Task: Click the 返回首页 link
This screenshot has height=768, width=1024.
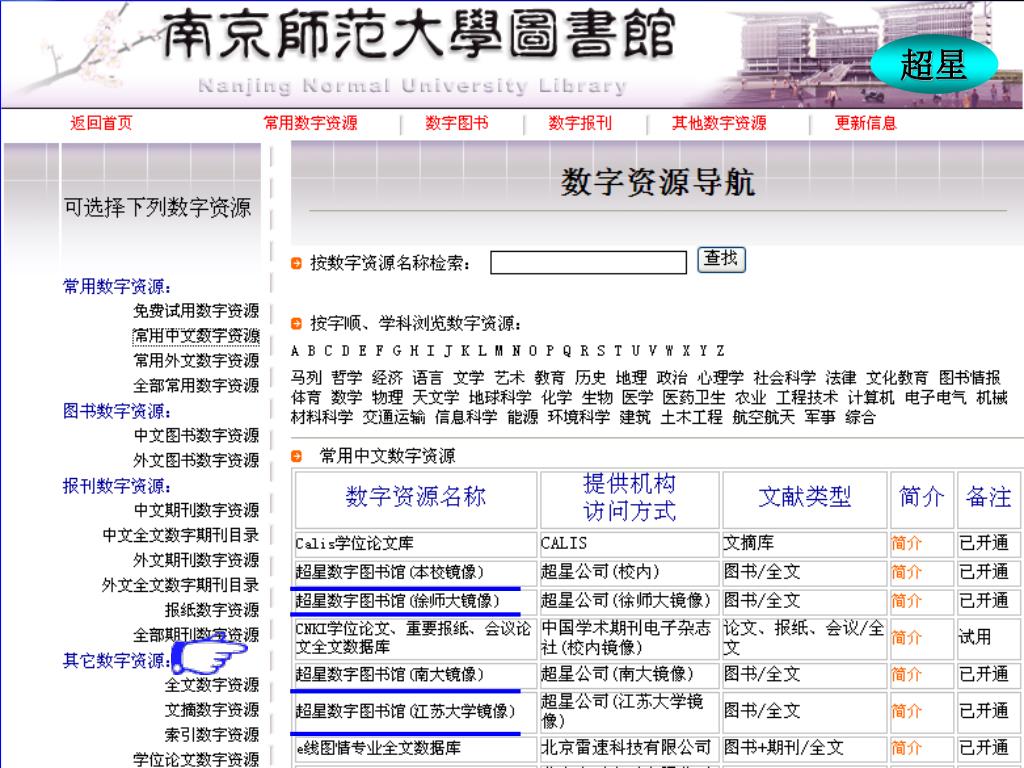Action: point(101,123)
